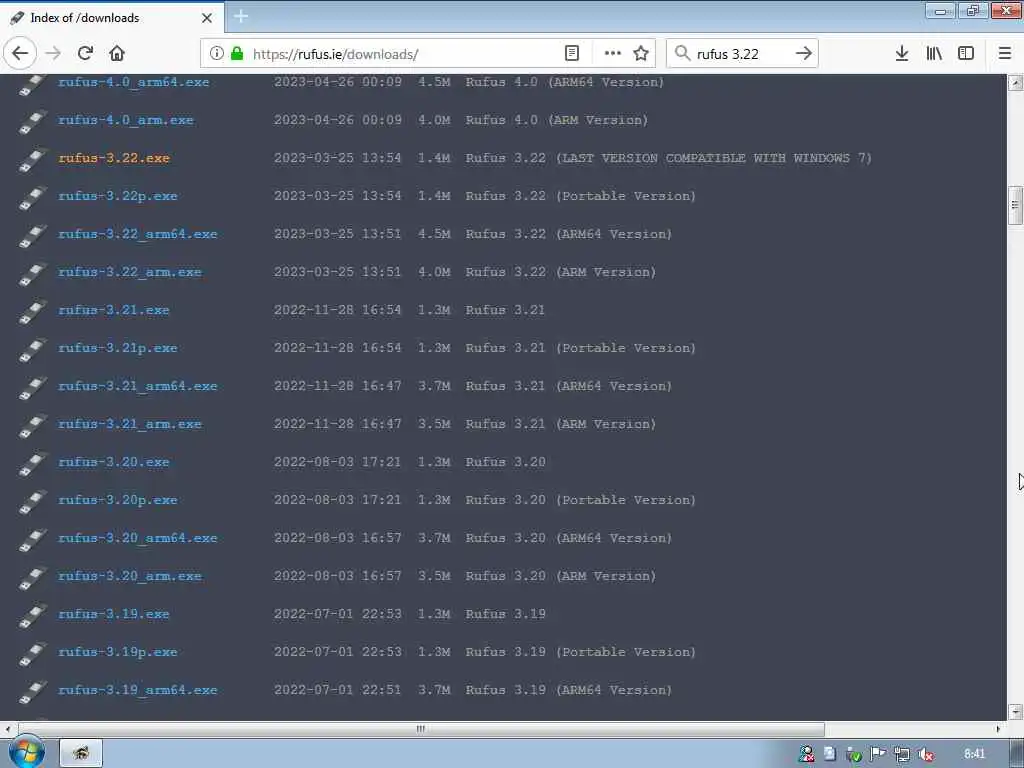The height and width of the screenshot is (768, 1024).
Task: Open the rufus-3.20_arm.exe link
Action: 130,576
